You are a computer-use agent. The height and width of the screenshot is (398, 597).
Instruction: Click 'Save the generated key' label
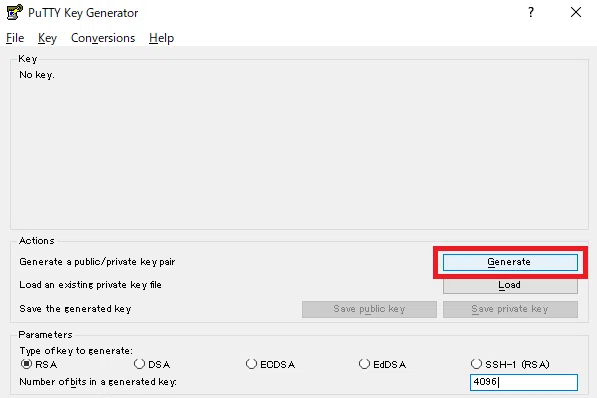click(75, 309)
